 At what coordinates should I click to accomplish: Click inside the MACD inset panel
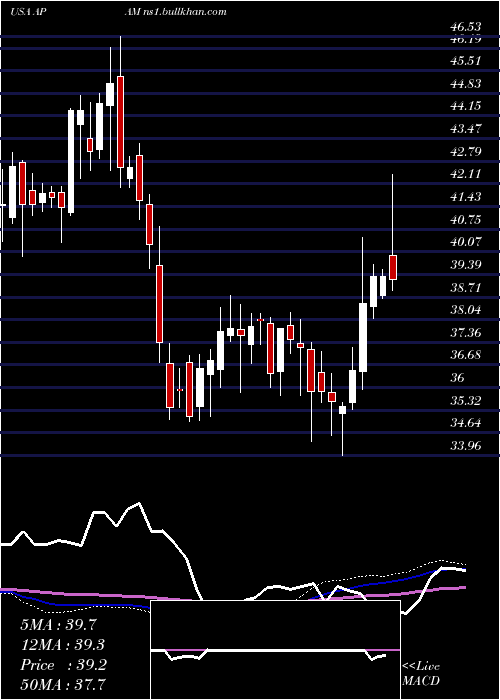[275, 650]
